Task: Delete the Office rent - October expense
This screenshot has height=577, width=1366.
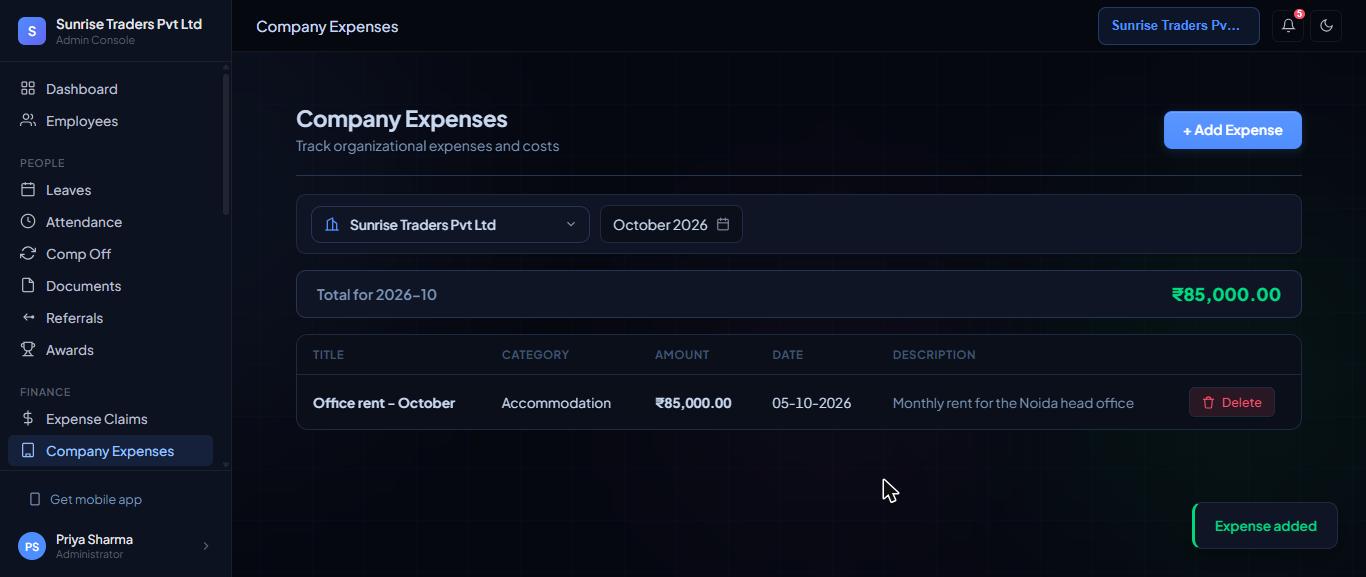Action: tap(1231, 402)
